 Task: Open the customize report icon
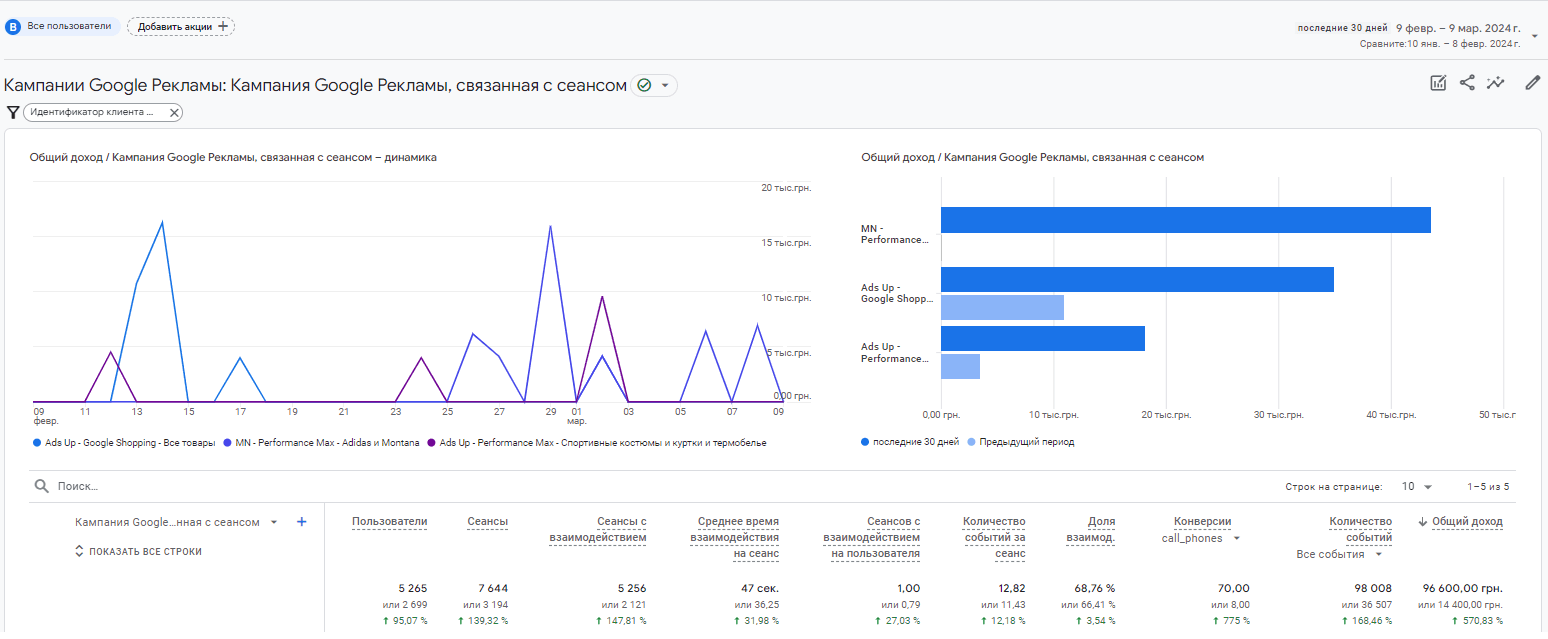tap(1438, 84)
